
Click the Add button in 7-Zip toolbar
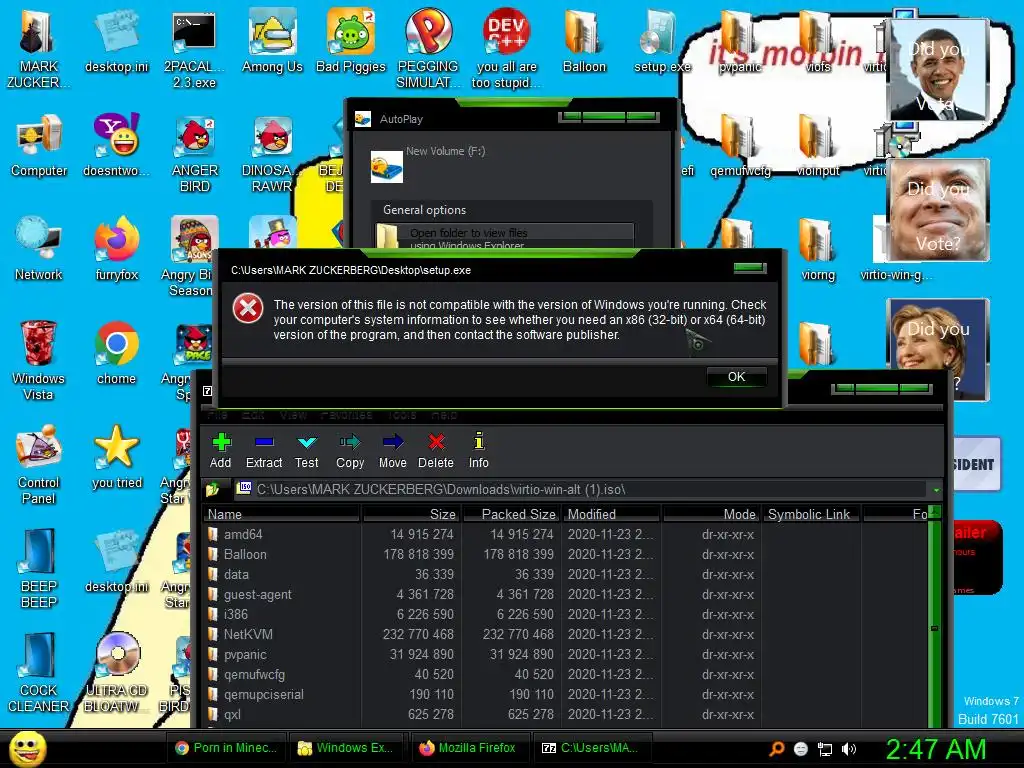point(220,450)
